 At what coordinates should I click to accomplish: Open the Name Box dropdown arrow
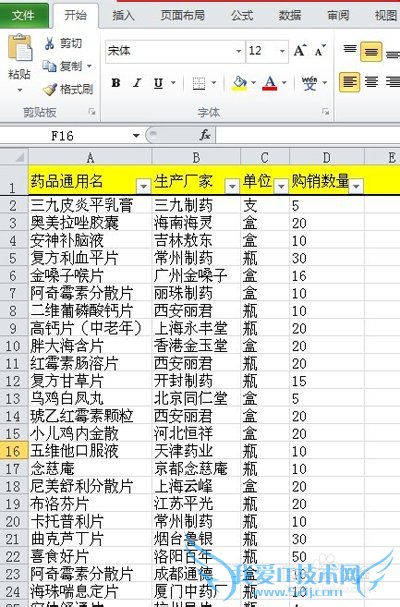[x=136, y=135]
